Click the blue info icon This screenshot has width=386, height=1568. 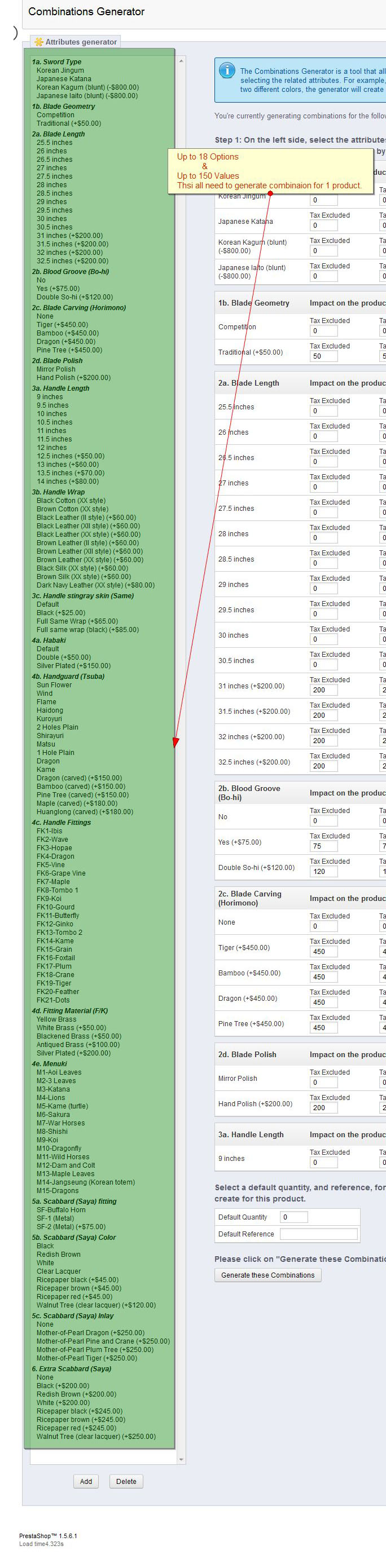[226, 70]
